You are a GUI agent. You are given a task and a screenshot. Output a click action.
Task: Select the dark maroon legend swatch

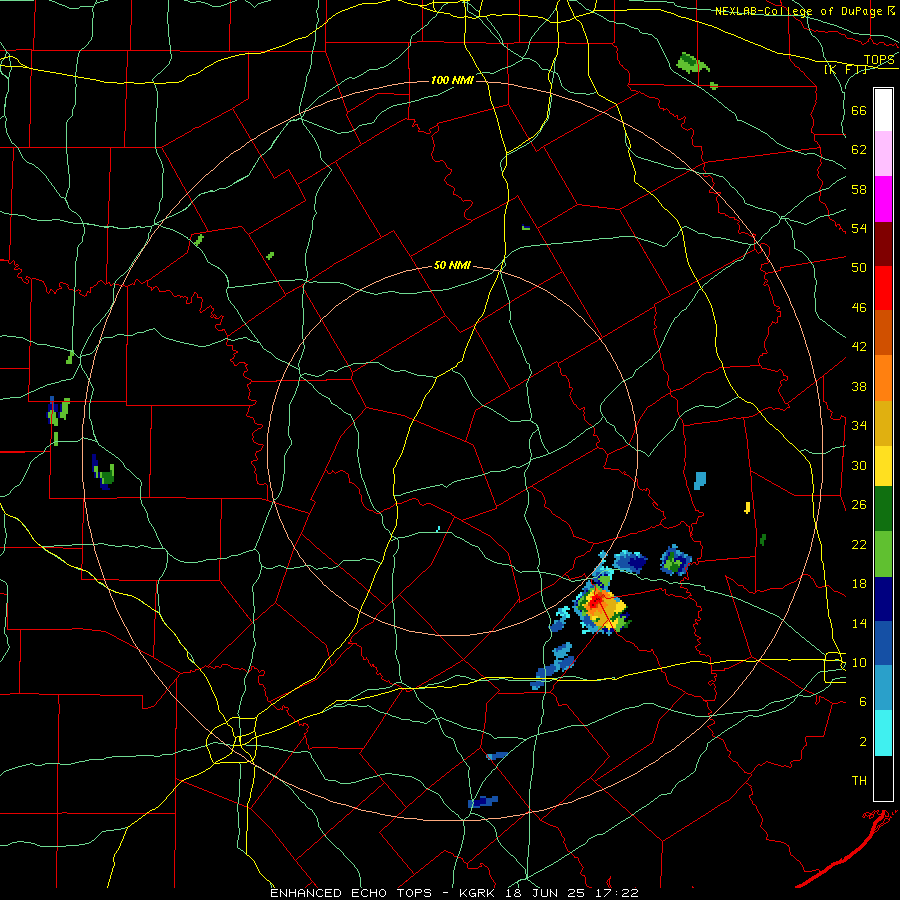[883, 244]
